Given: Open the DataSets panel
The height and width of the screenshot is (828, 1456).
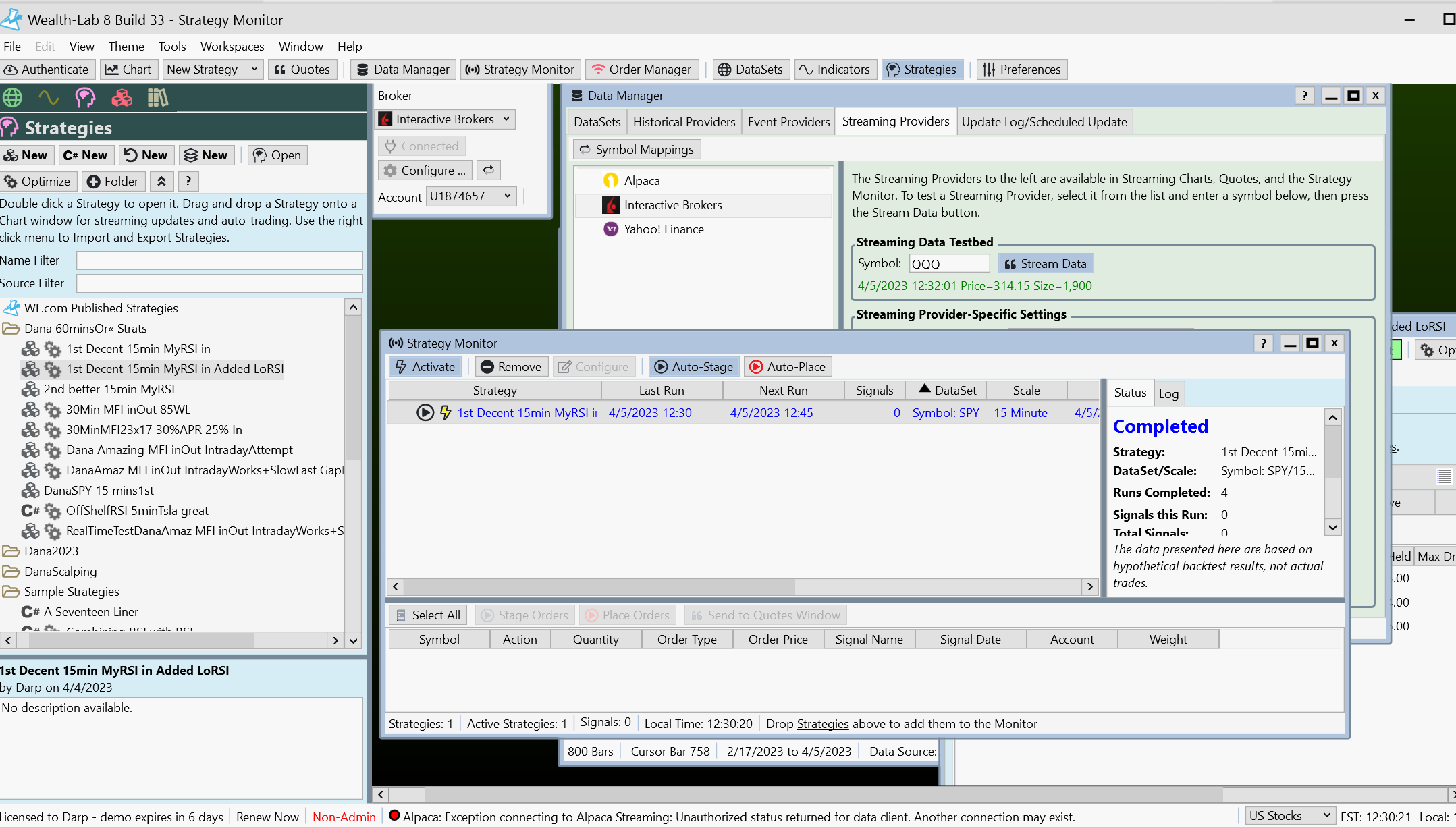Looking at the screenshot, I should pos(751,70).
